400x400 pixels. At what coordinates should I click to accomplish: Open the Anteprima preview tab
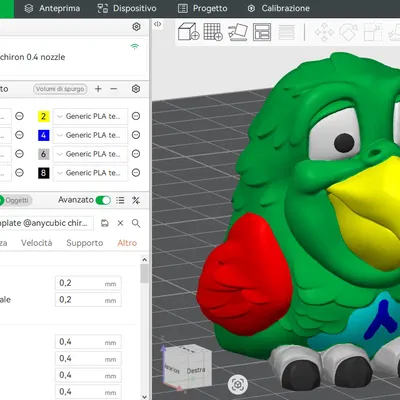point(52,8)
